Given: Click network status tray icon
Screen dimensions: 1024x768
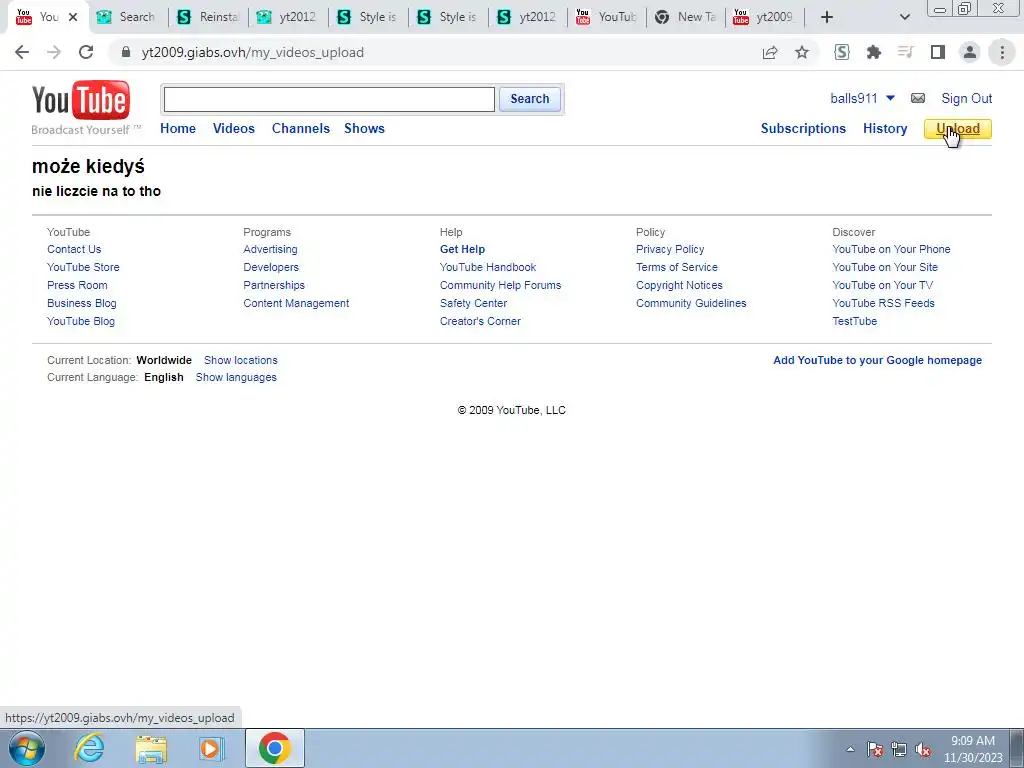Looking at the screenshot, I should click(899, 749).
